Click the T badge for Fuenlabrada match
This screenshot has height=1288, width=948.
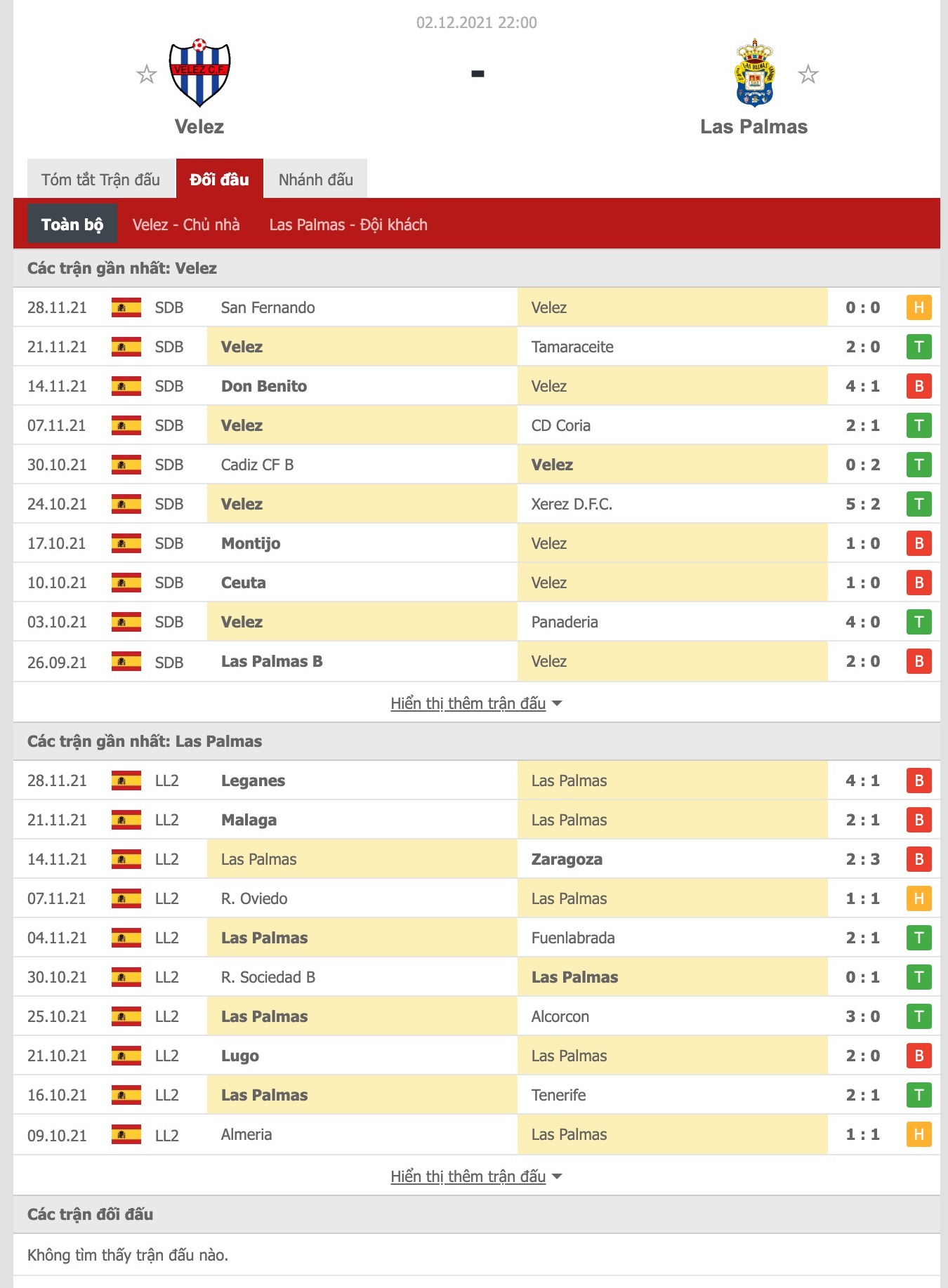click(919, 938)
